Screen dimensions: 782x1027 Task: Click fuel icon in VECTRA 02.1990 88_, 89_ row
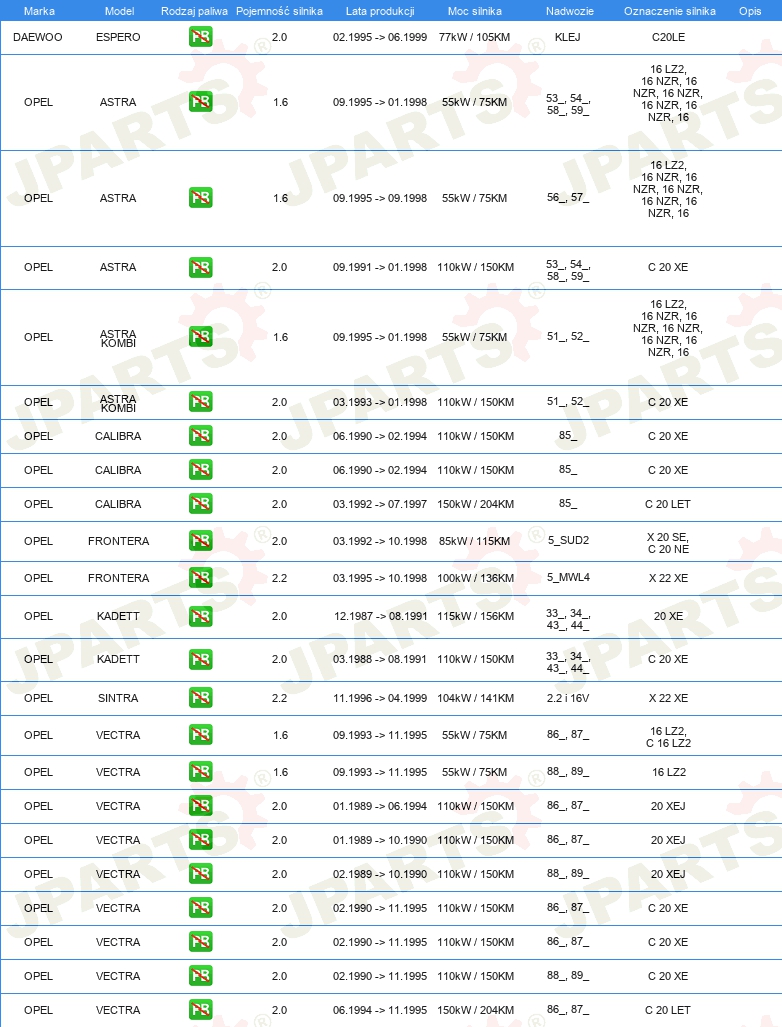200,976
